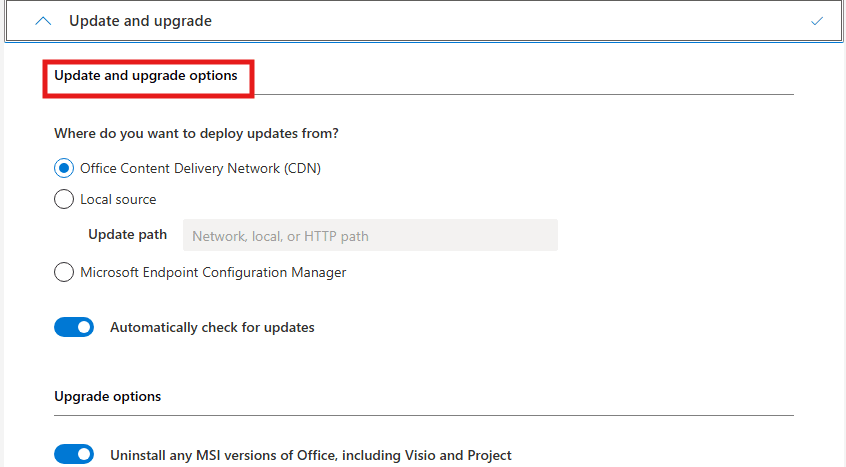Image resolution: width=846 pixels, height=467 pixels.
Task: Click the Update and upgrade options heading
Action: point(146,75)
